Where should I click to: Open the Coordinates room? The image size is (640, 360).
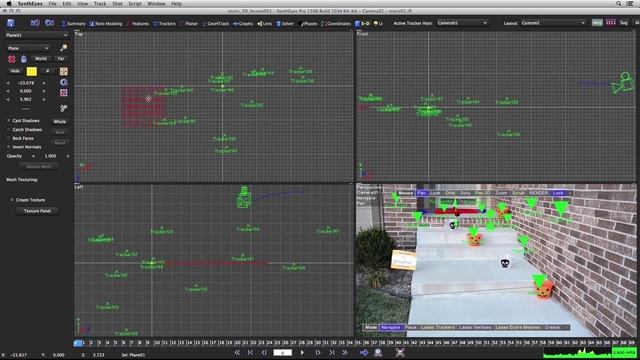point(336,24)
